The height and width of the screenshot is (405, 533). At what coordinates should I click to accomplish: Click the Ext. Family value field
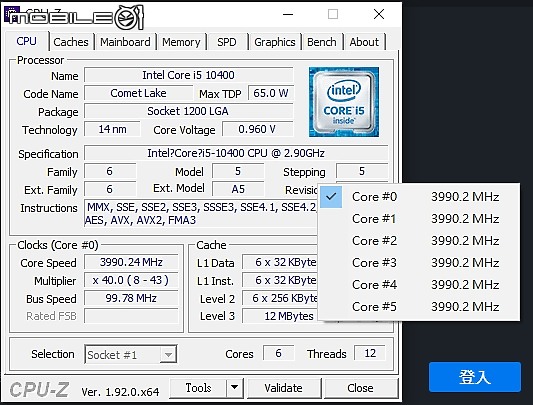pyautogui.click(x=110, y=189)
